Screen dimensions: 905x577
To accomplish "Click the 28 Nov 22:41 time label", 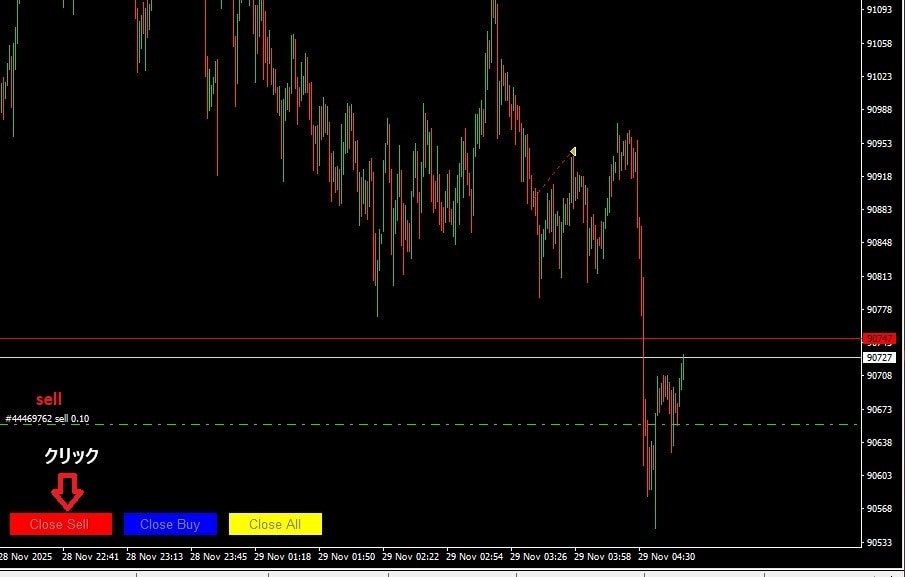I will point(90,557).
